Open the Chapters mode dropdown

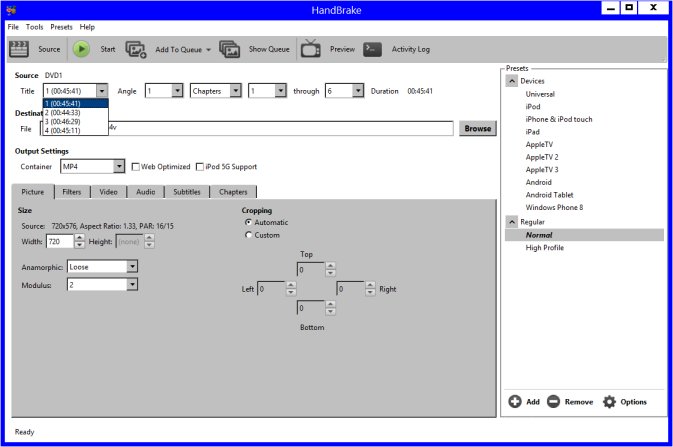[x=235, y=91]
